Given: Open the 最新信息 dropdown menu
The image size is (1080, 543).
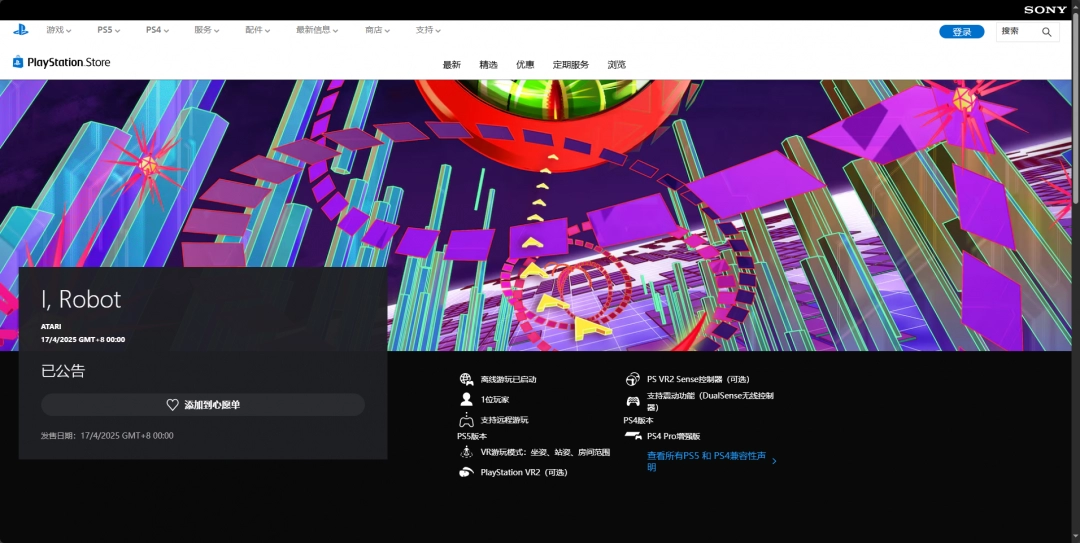Looking at the screenshot, I should 317,30.
